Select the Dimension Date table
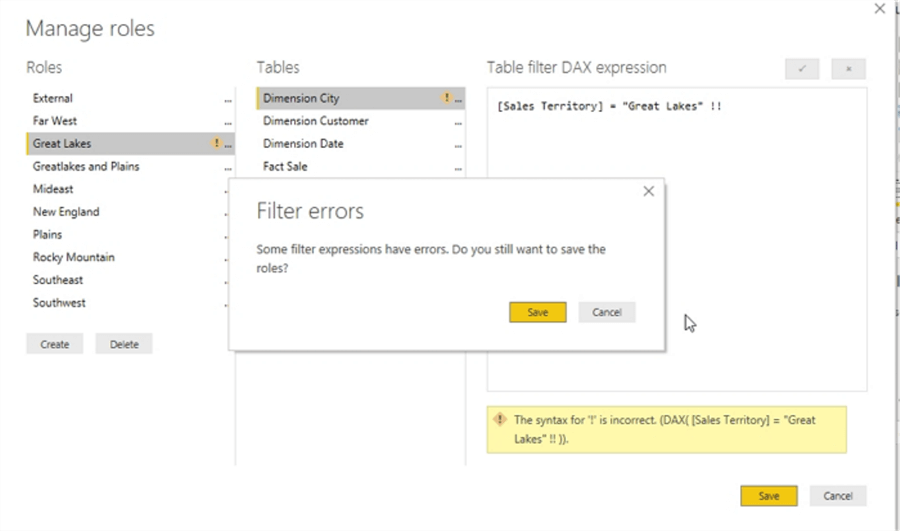900x531 pixels. [303, 144]
